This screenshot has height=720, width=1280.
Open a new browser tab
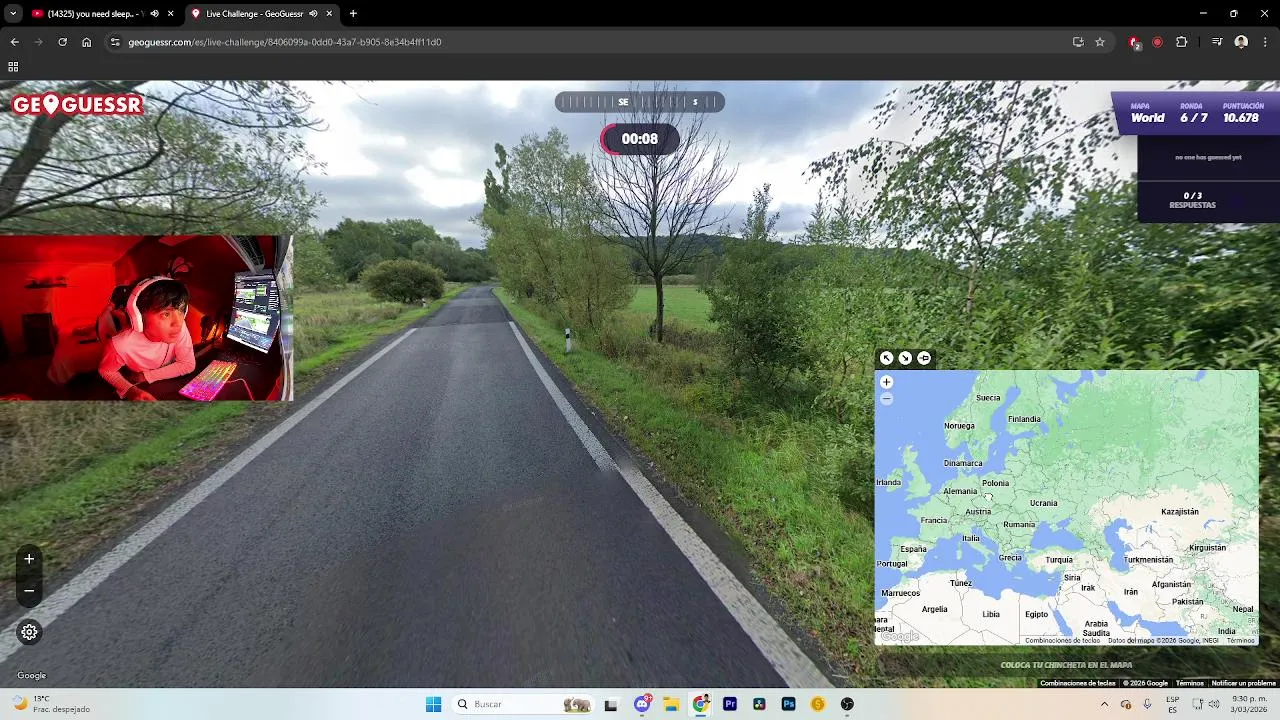pyautogui.click(x=353, y=14)
